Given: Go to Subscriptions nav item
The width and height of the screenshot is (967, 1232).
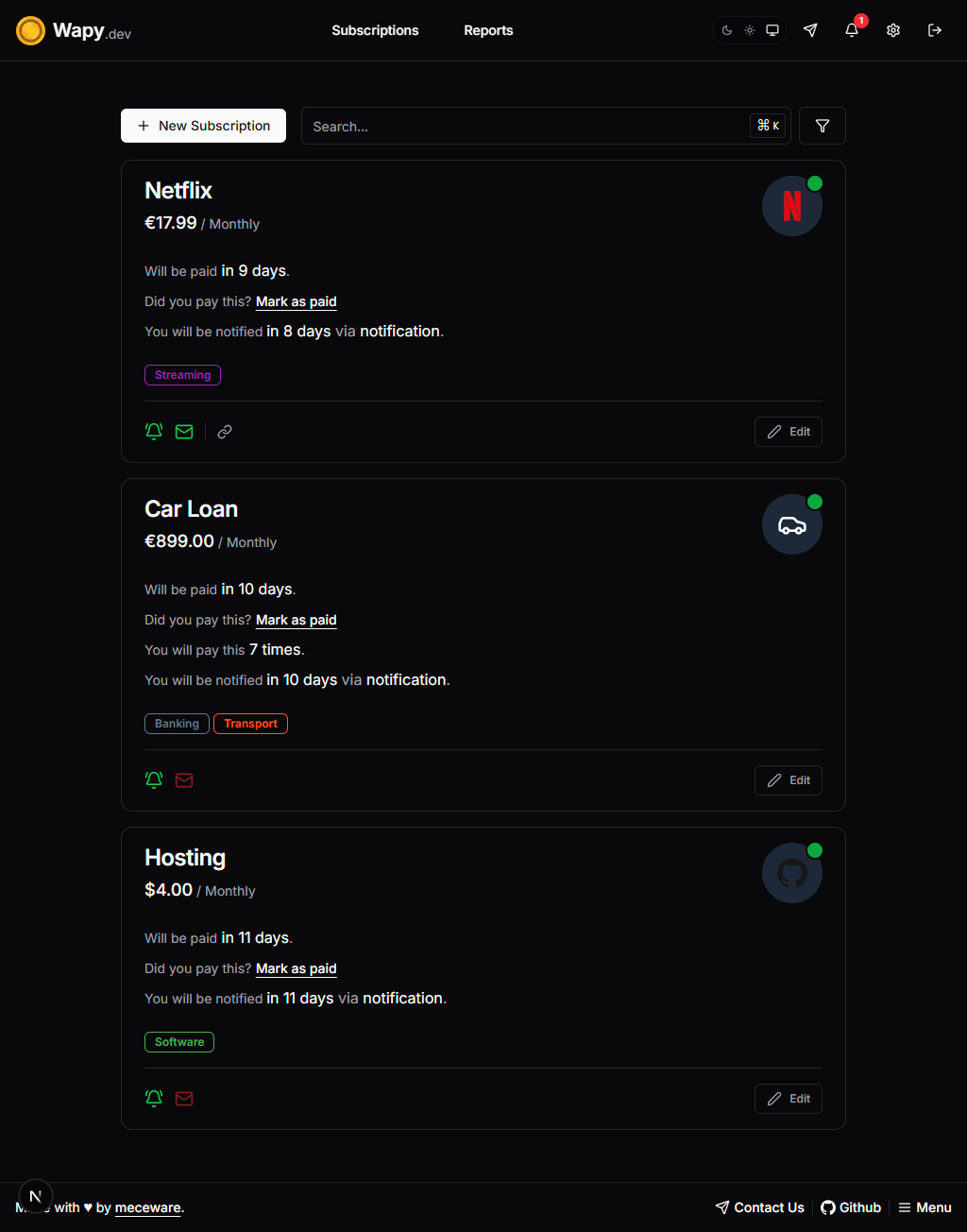Looking at the screenshot, I should (375, 30).
